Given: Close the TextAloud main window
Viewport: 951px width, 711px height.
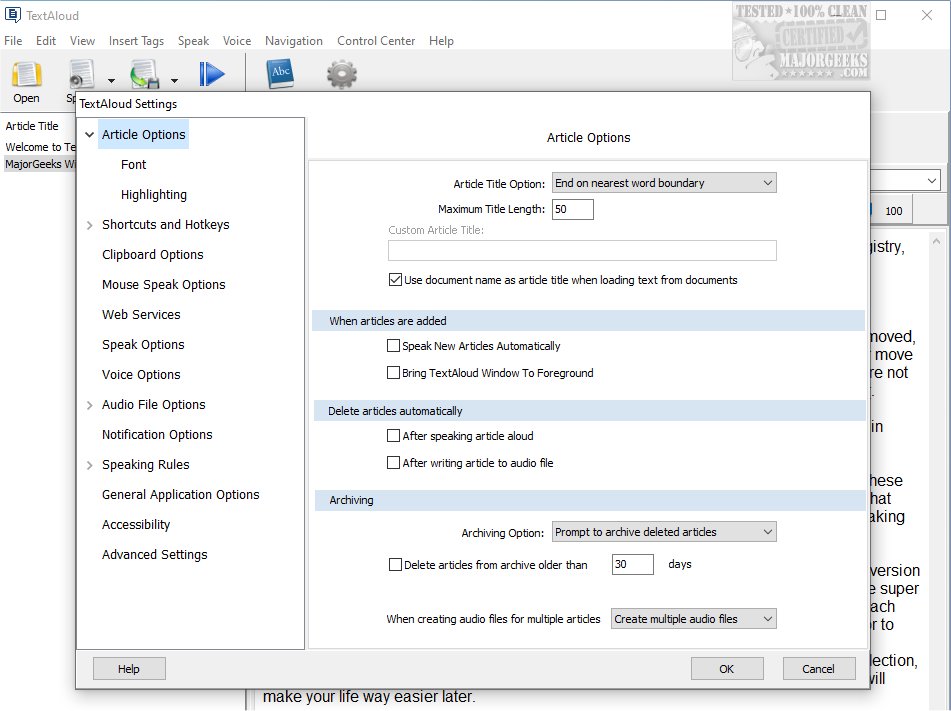Looking at the screenshot, I should [927, 15].
